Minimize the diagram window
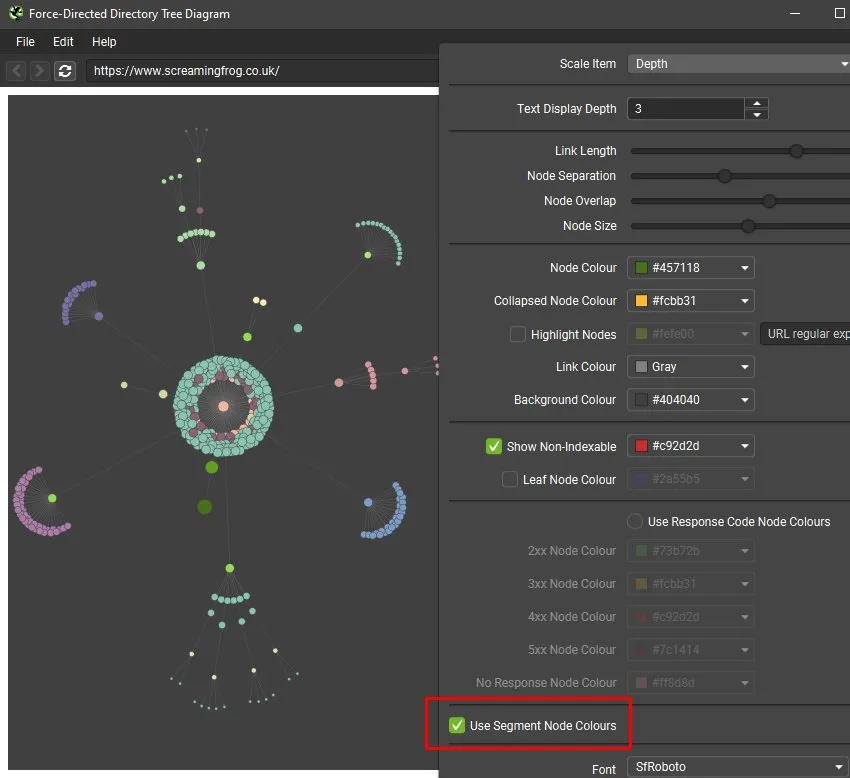The height and width of the screenshot is (778, 850). (795, 14)
